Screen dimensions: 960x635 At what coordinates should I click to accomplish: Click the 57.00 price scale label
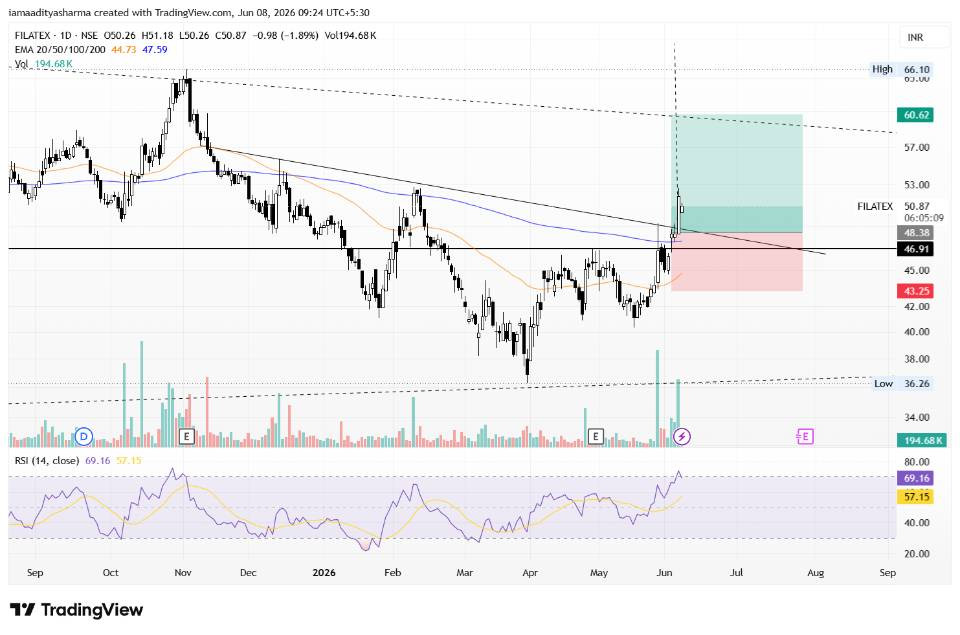pyautogui.click(x=917, y=148)
